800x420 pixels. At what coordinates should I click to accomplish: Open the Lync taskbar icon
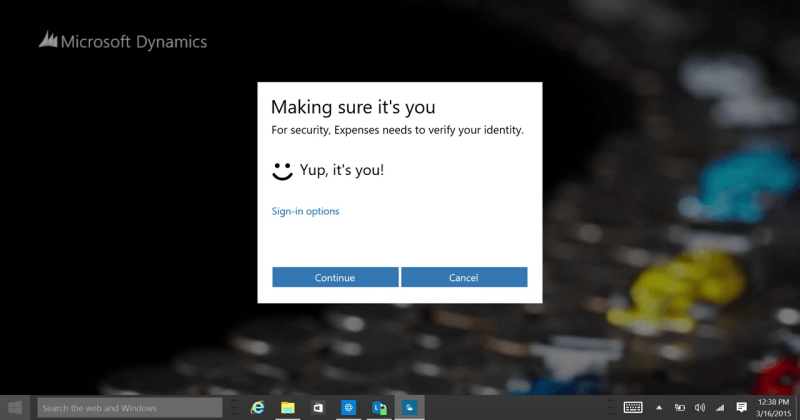click(x=379, y=407)
